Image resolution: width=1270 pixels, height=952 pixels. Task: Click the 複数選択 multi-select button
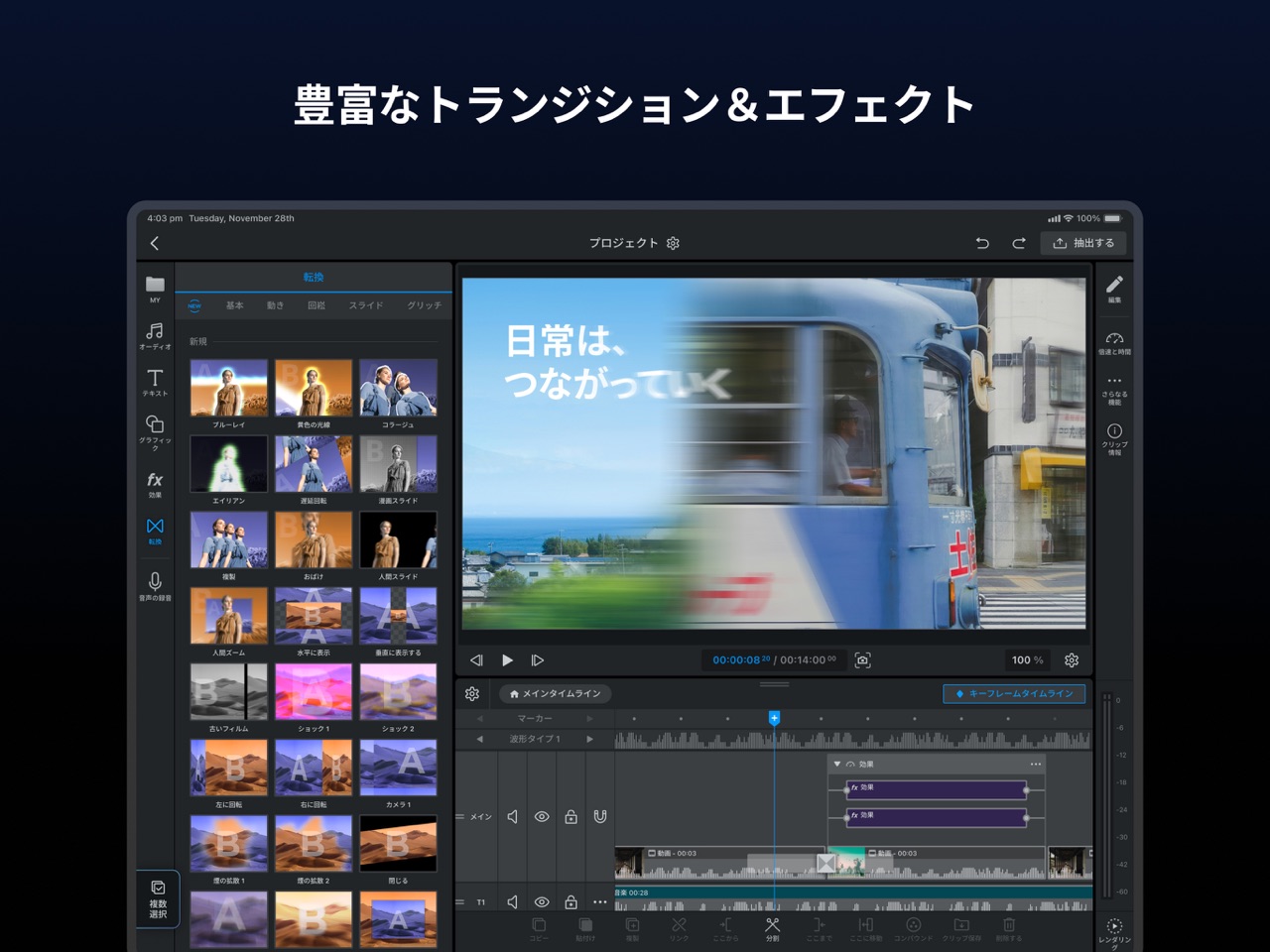point(158,899)
